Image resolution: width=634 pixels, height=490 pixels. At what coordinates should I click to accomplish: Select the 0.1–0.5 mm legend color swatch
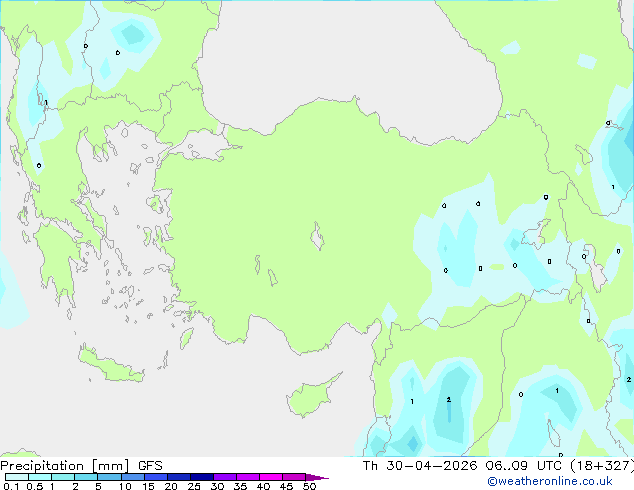17,477
